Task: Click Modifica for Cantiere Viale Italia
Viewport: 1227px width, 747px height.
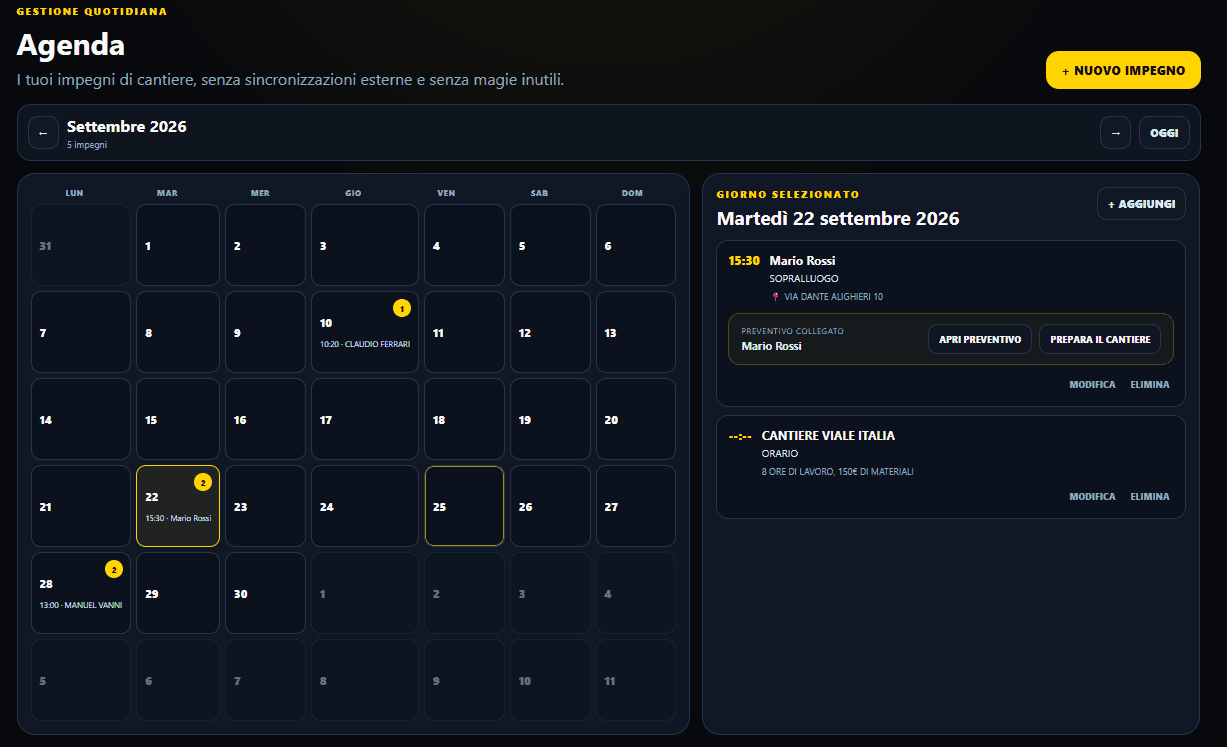Action: (x=1092, y=497)
